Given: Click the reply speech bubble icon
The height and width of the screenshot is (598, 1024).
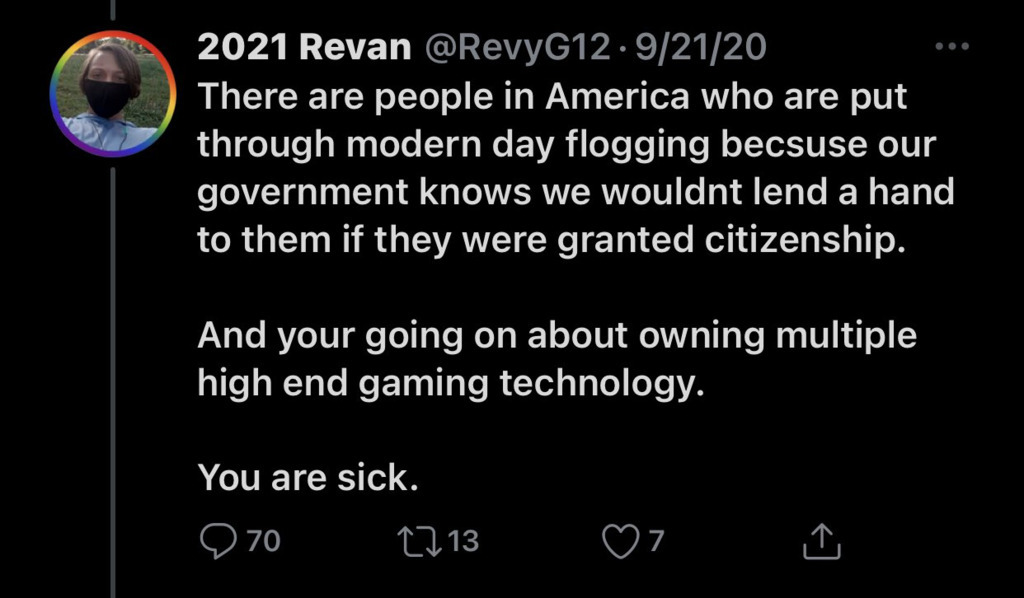Looking at the screenshot, I should coord(217,541).
